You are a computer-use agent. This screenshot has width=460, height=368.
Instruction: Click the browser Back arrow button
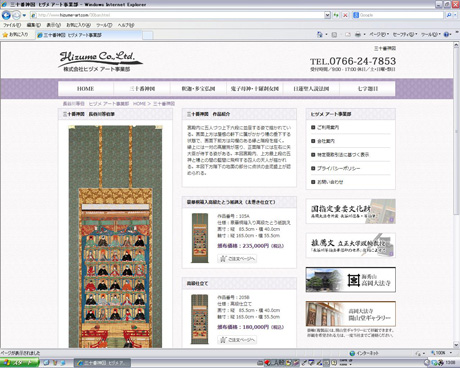[6, 15]
